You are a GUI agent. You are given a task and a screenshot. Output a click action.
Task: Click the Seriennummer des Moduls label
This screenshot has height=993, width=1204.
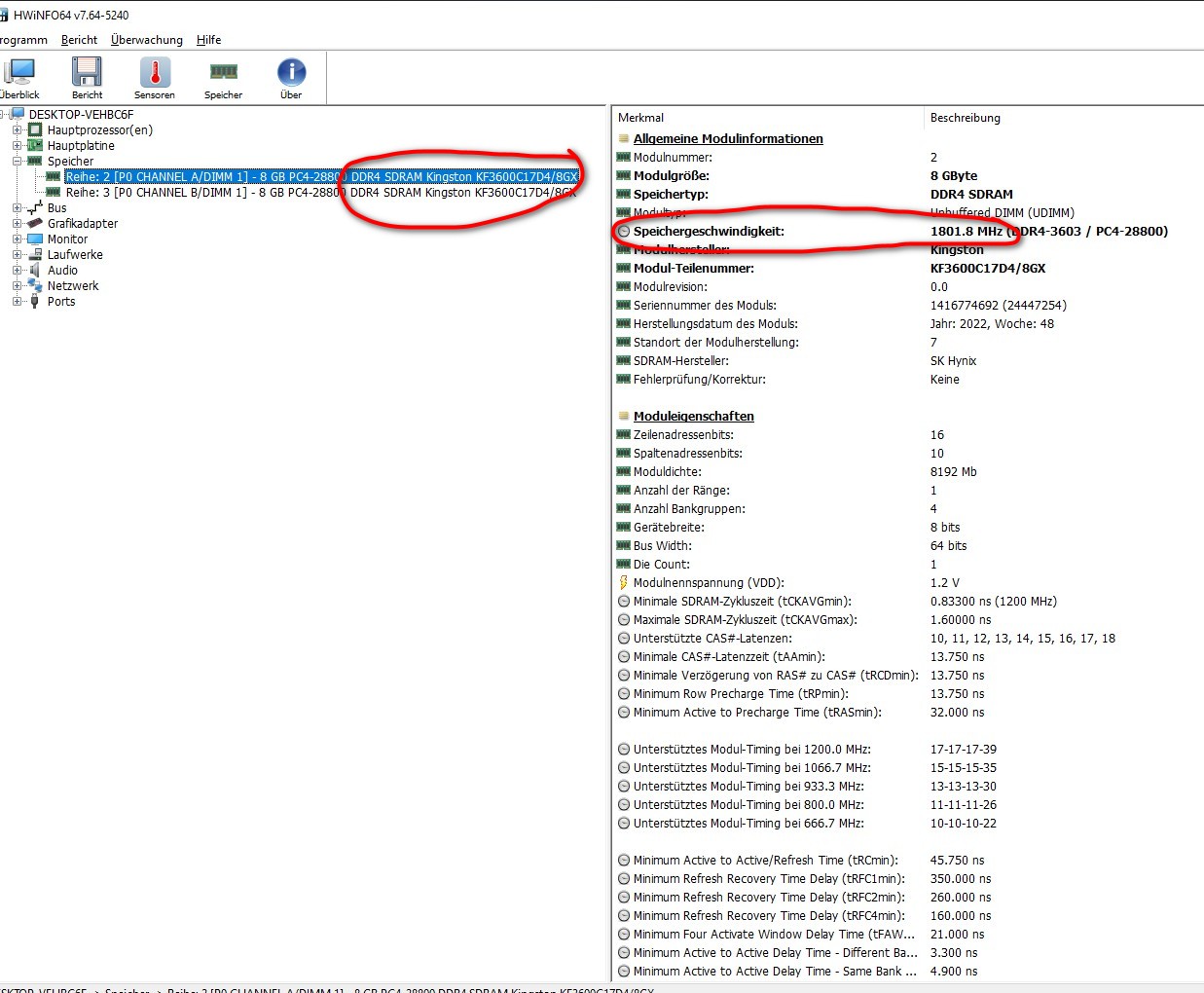705,306
